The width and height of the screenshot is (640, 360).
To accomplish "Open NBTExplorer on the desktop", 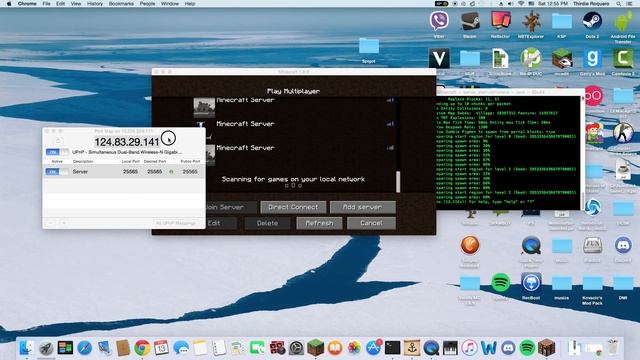I will 531,20.
